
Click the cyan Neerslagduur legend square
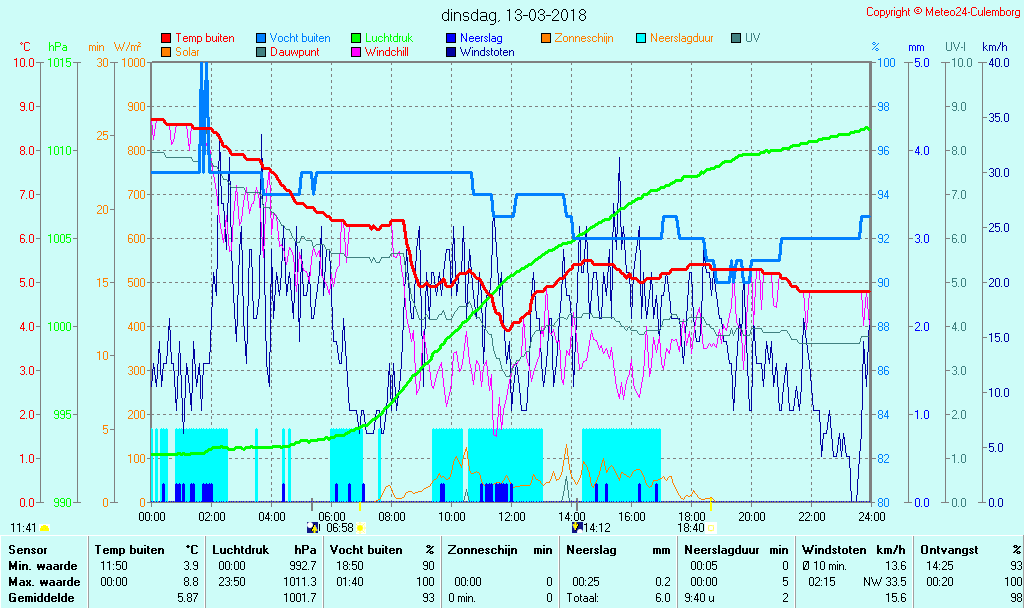pyautogui.click(x=641, y=38)
